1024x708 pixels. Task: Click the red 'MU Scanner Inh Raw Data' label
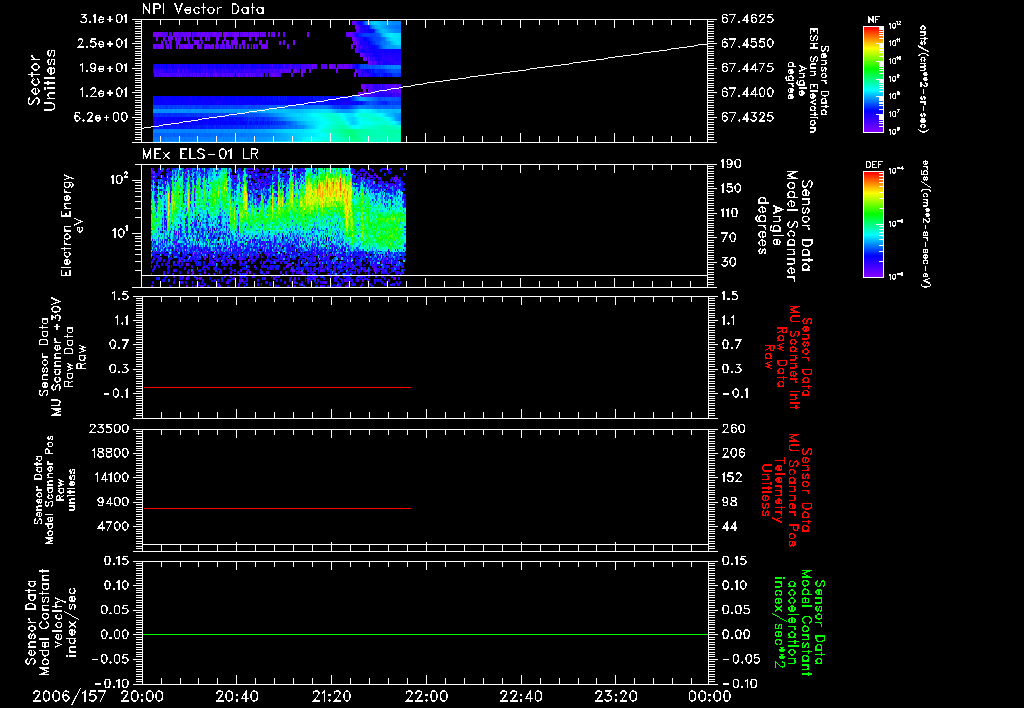pyautogui.click(x=790, y=358)
